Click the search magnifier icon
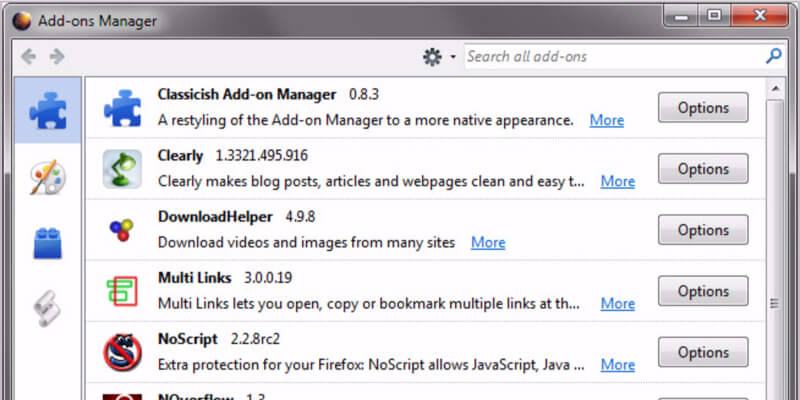Image resolution: width=800 pixels, height=400 pixels. pyautogui.click(x=773, y=56)
